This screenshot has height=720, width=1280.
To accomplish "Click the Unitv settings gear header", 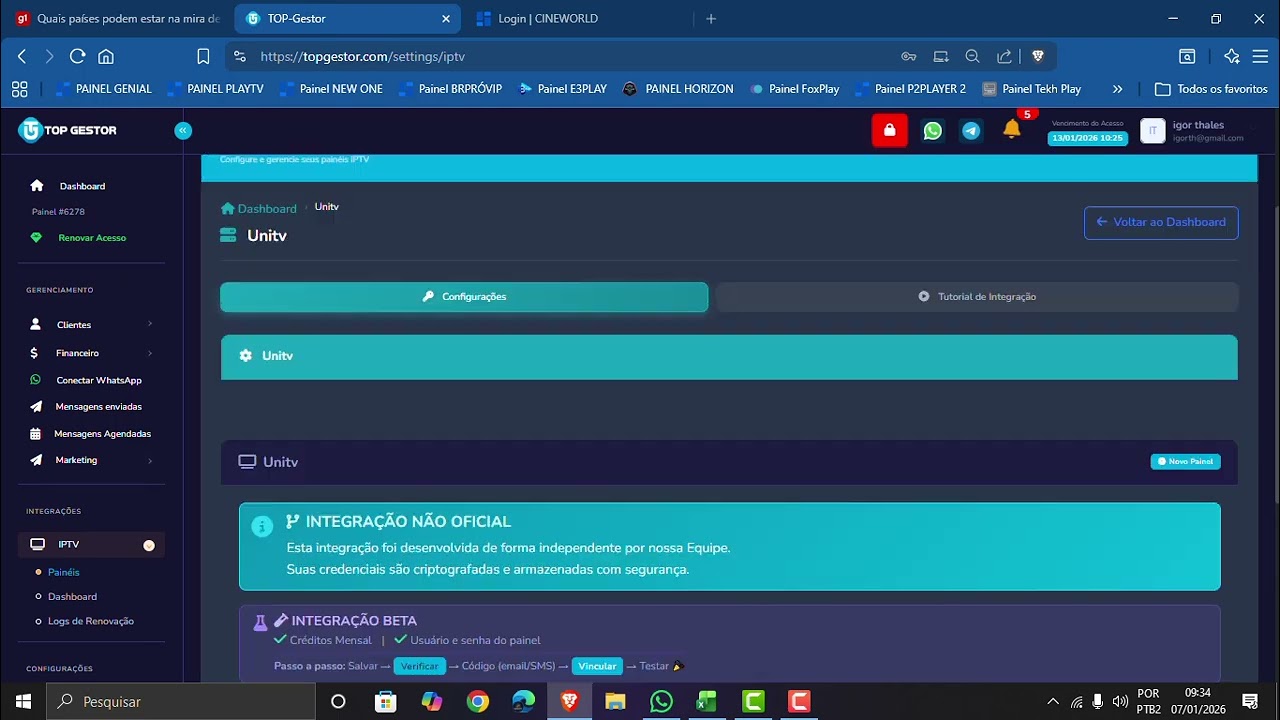I will tap(729, 356).
